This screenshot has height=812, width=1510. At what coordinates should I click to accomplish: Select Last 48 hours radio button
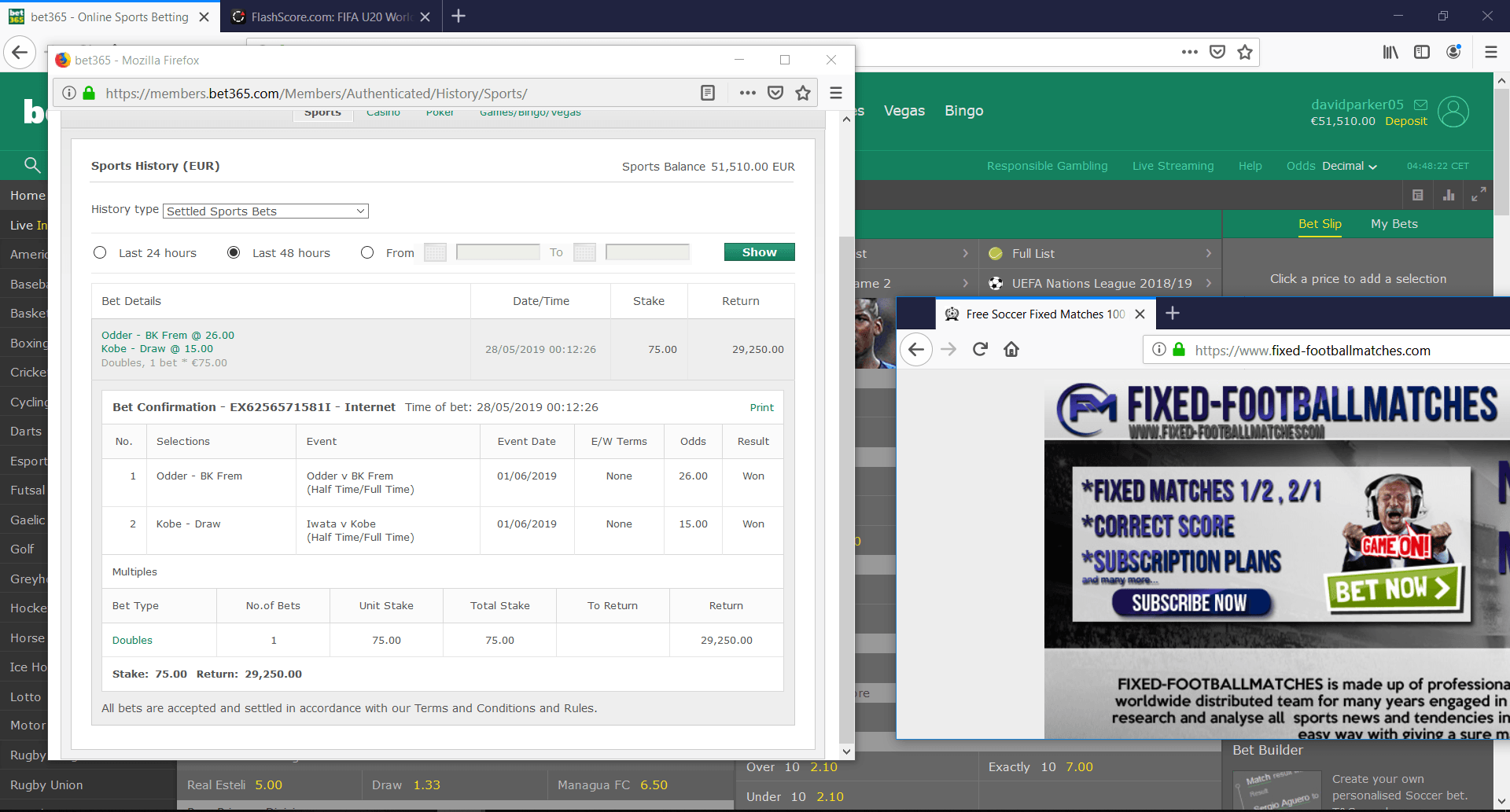234,252
